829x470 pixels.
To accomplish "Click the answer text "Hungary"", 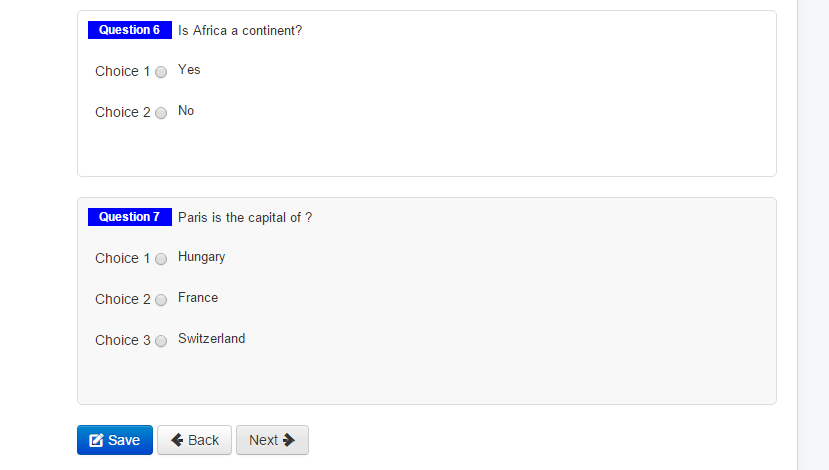I will (201, 257).
